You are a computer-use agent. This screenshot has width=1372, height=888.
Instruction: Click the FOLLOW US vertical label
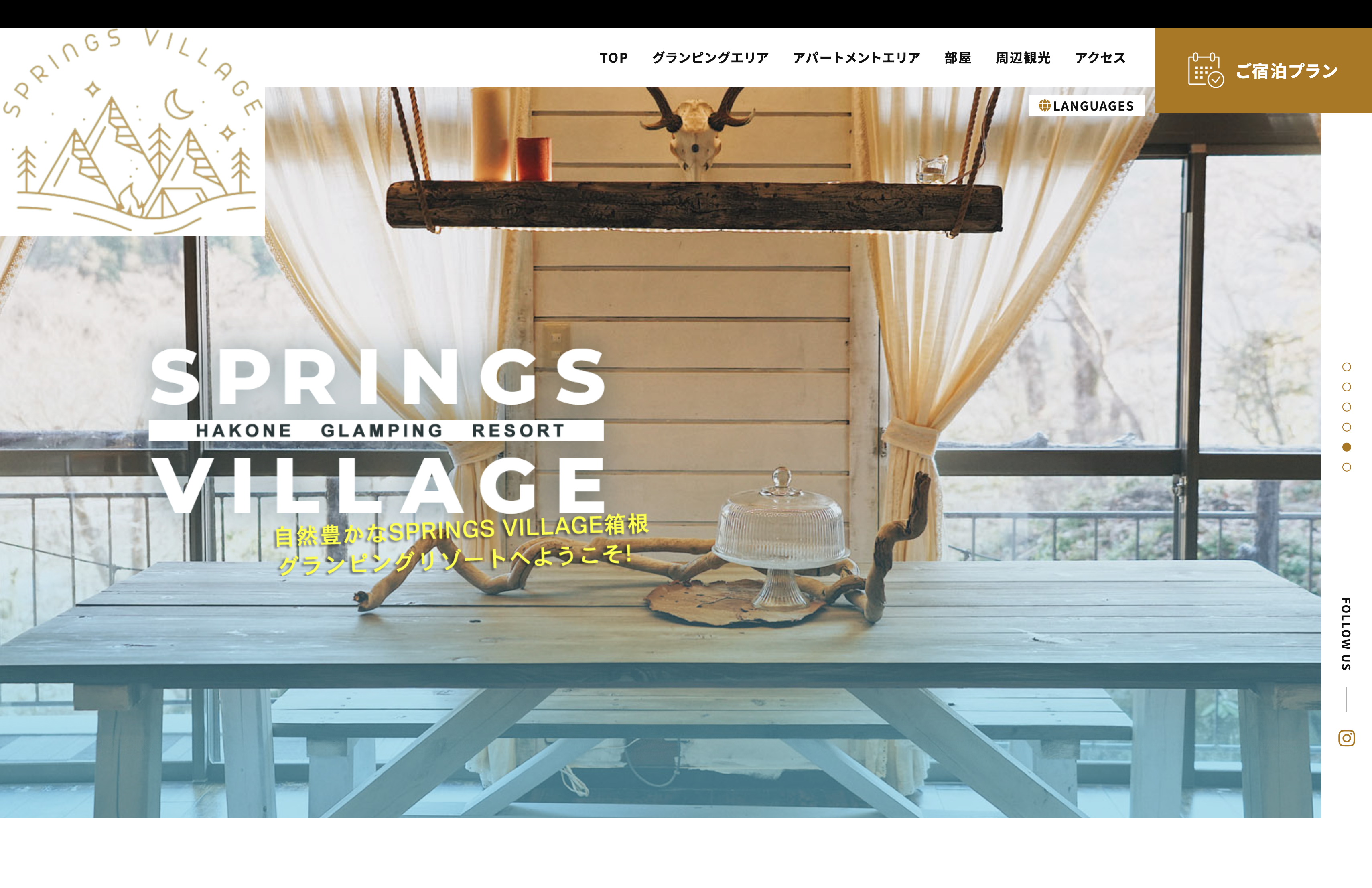tap(1346, 634)
